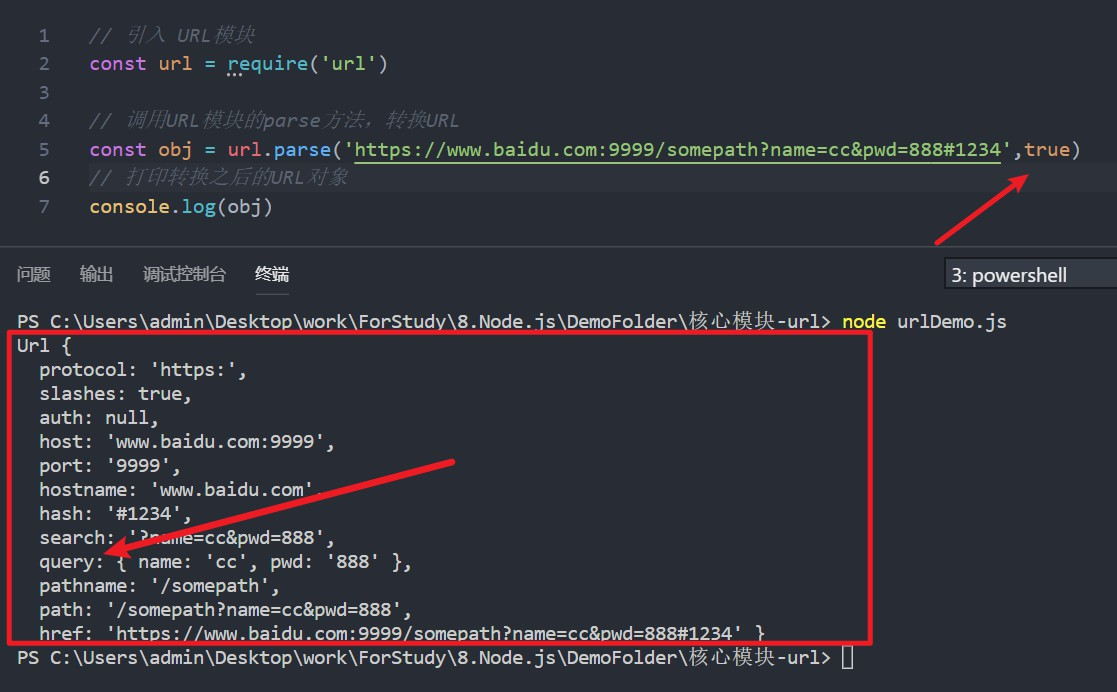The width and height of the screenshot is (1117, 692).
Task: Click the terminal cursor at last prompt
Action: tap(847, 657)
